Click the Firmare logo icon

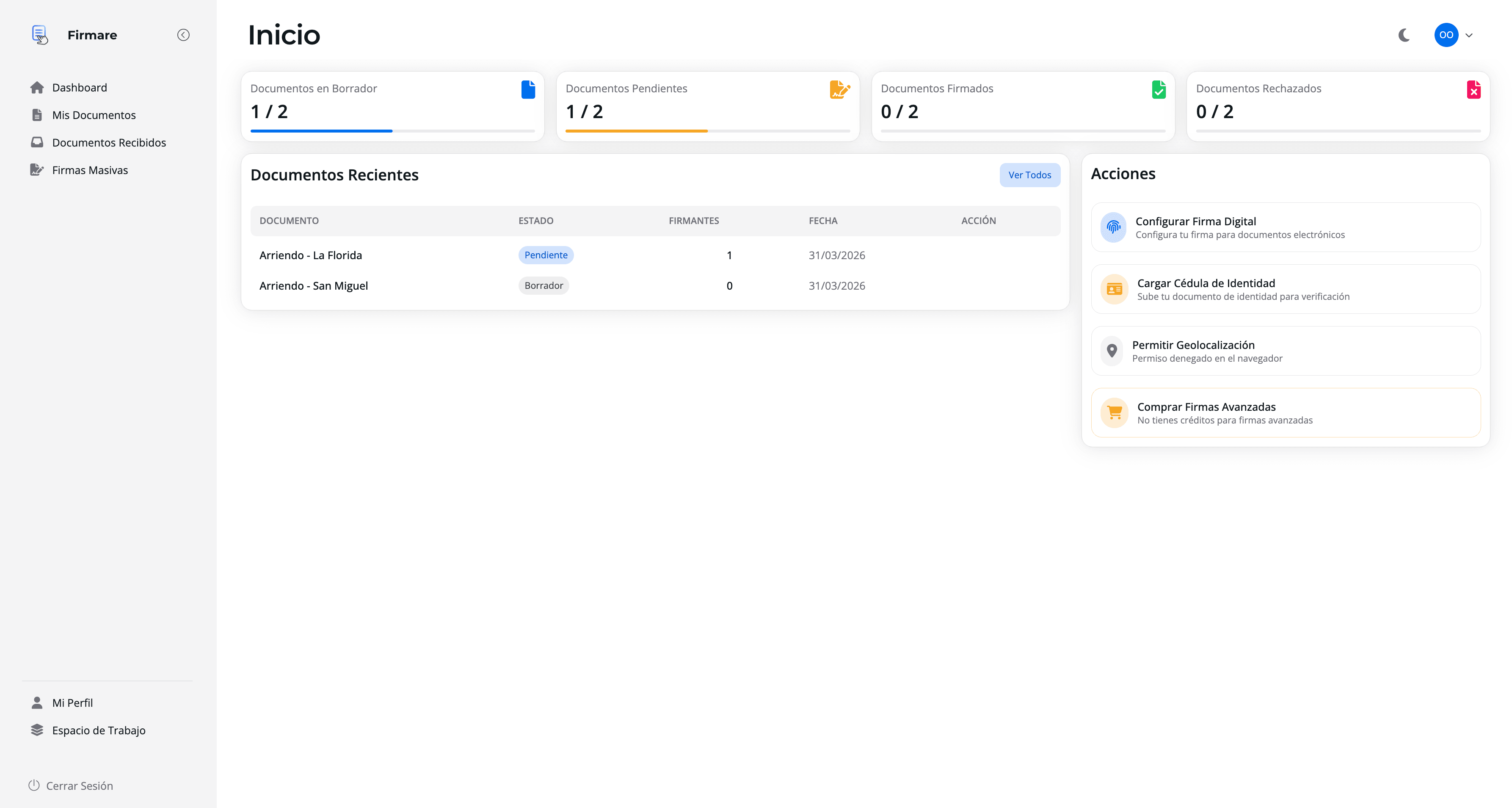[39, 35]
